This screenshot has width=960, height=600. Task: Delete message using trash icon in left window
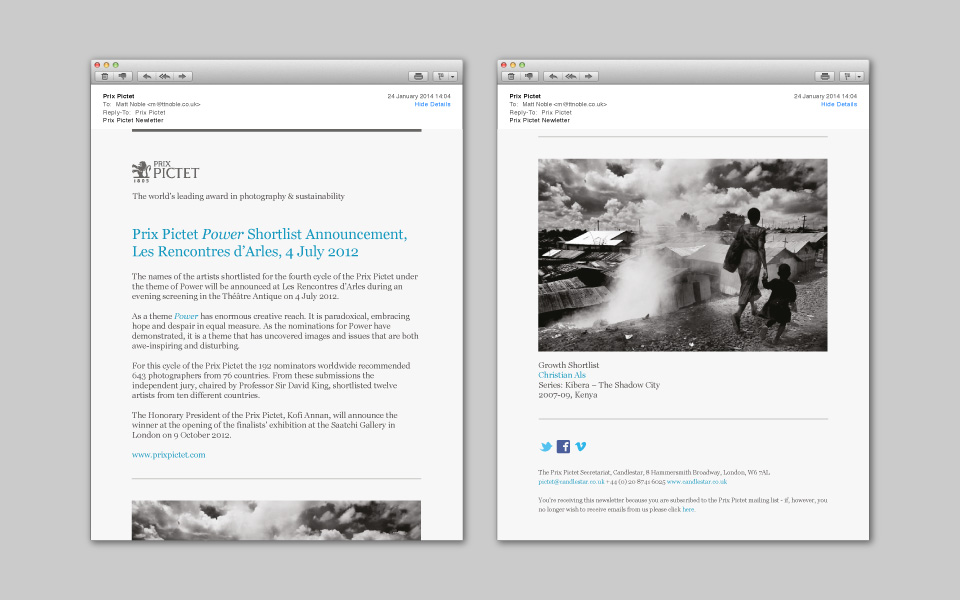tap(105, 77)
